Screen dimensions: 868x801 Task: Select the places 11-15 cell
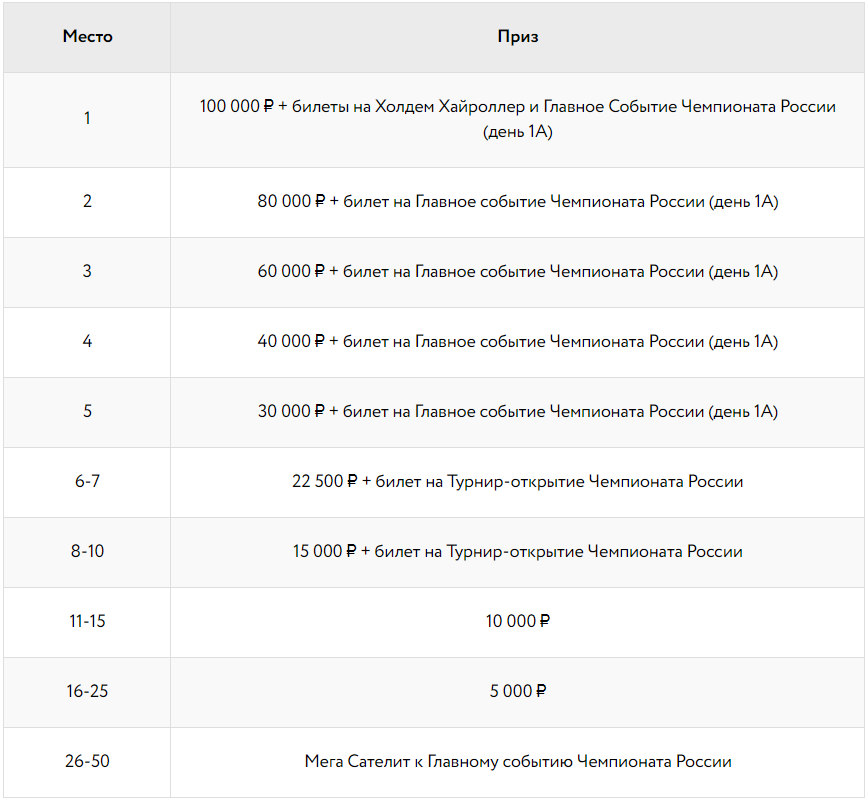click(87, 621)
